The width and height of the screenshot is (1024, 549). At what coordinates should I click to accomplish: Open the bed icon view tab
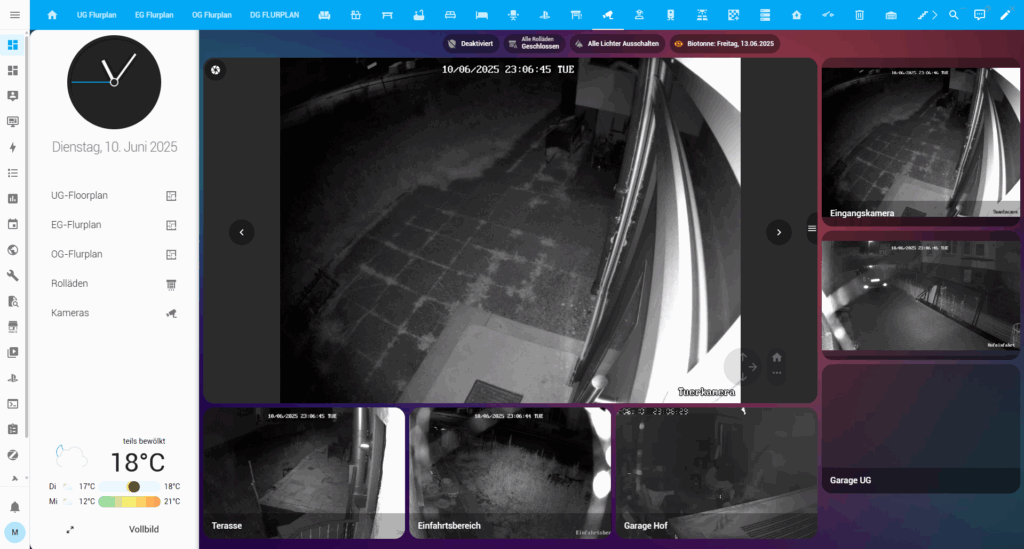point(481,15)
